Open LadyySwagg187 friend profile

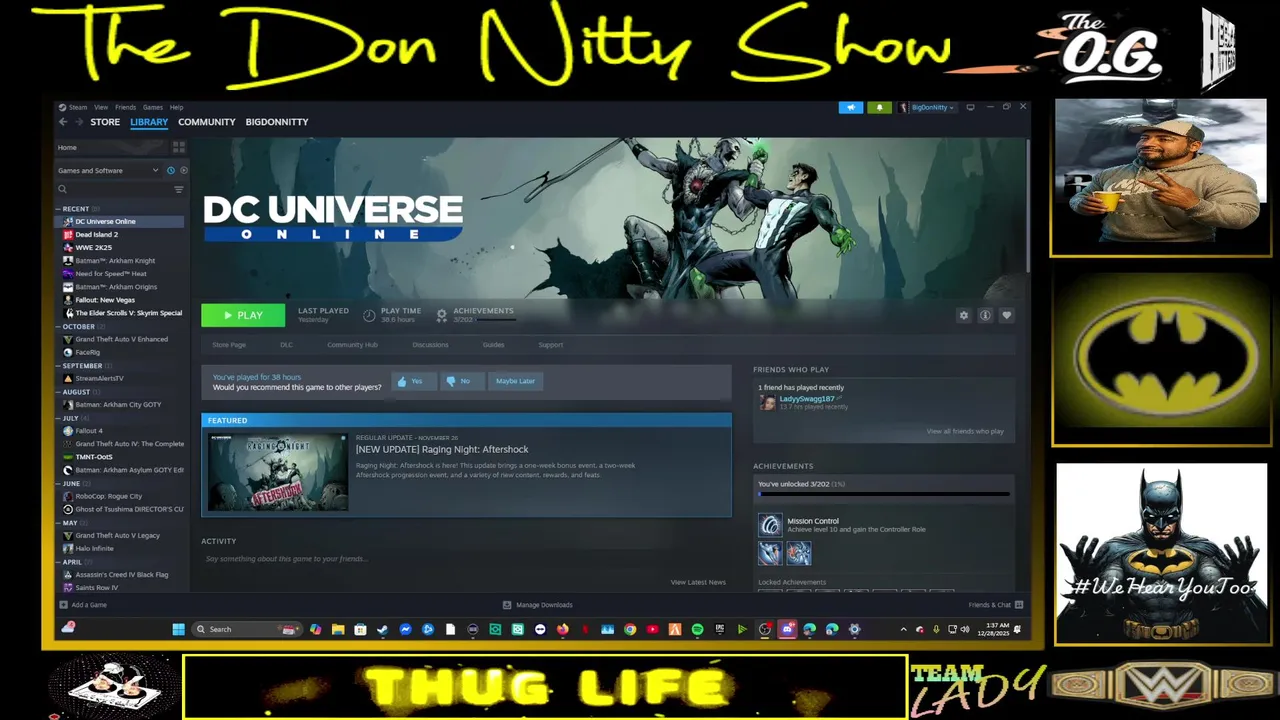click(806, 400)
